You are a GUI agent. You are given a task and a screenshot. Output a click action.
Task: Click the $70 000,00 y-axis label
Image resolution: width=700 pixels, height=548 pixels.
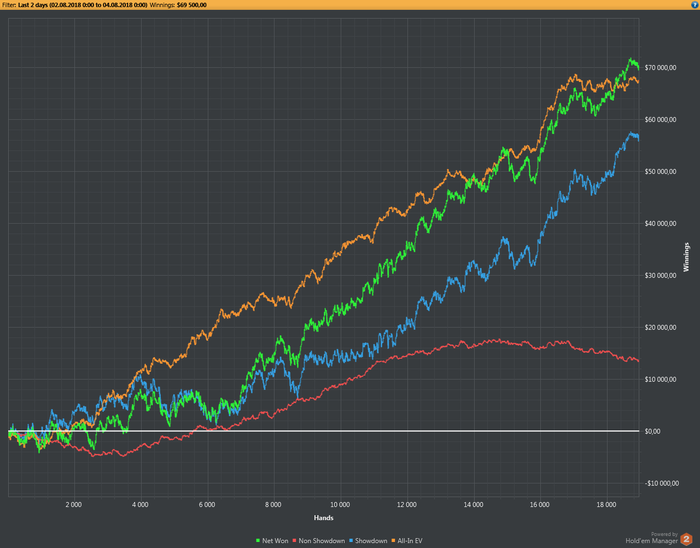coord(660,68)
